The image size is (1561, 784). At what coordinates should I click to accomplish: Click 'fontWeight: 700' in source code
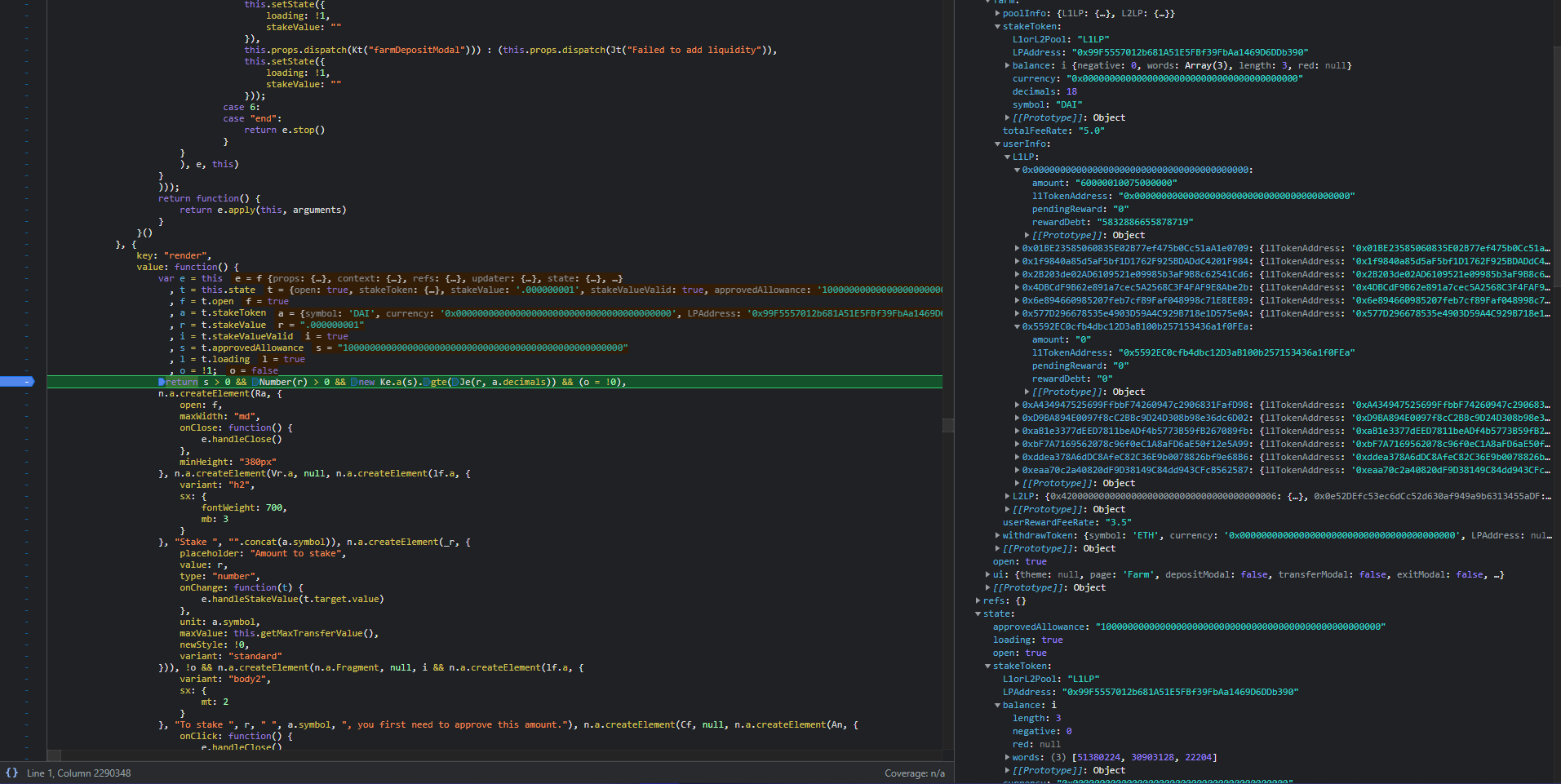click(x=244, y=507)
